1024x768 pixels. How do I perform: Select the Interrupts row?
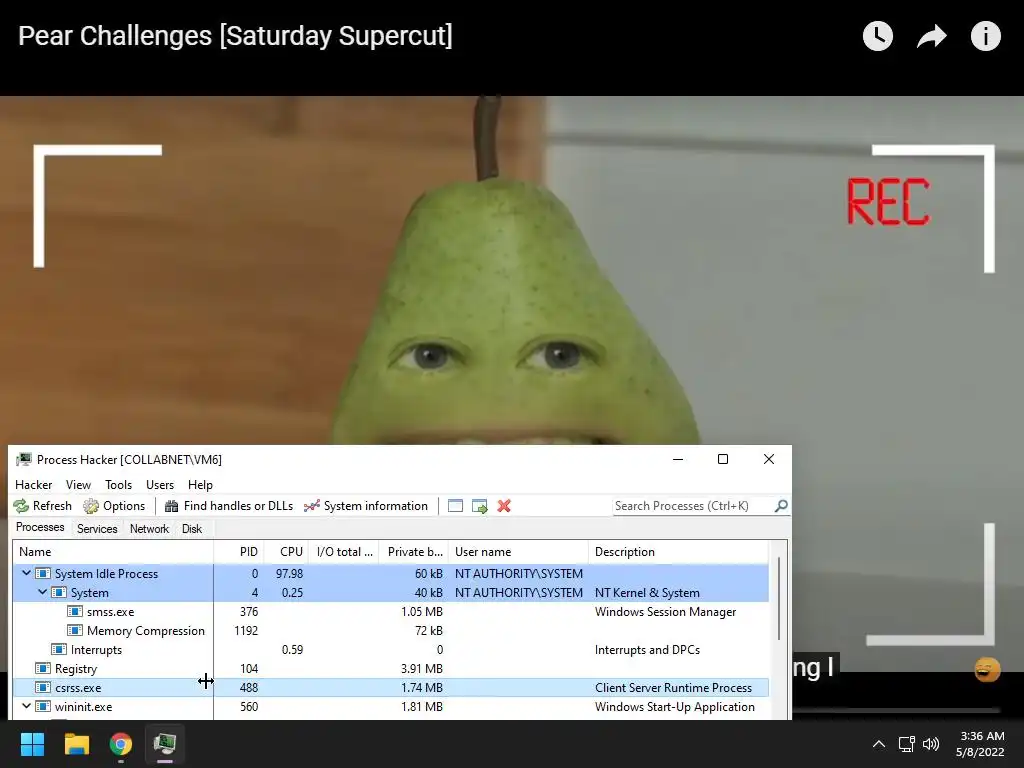[x=391, y=650]
